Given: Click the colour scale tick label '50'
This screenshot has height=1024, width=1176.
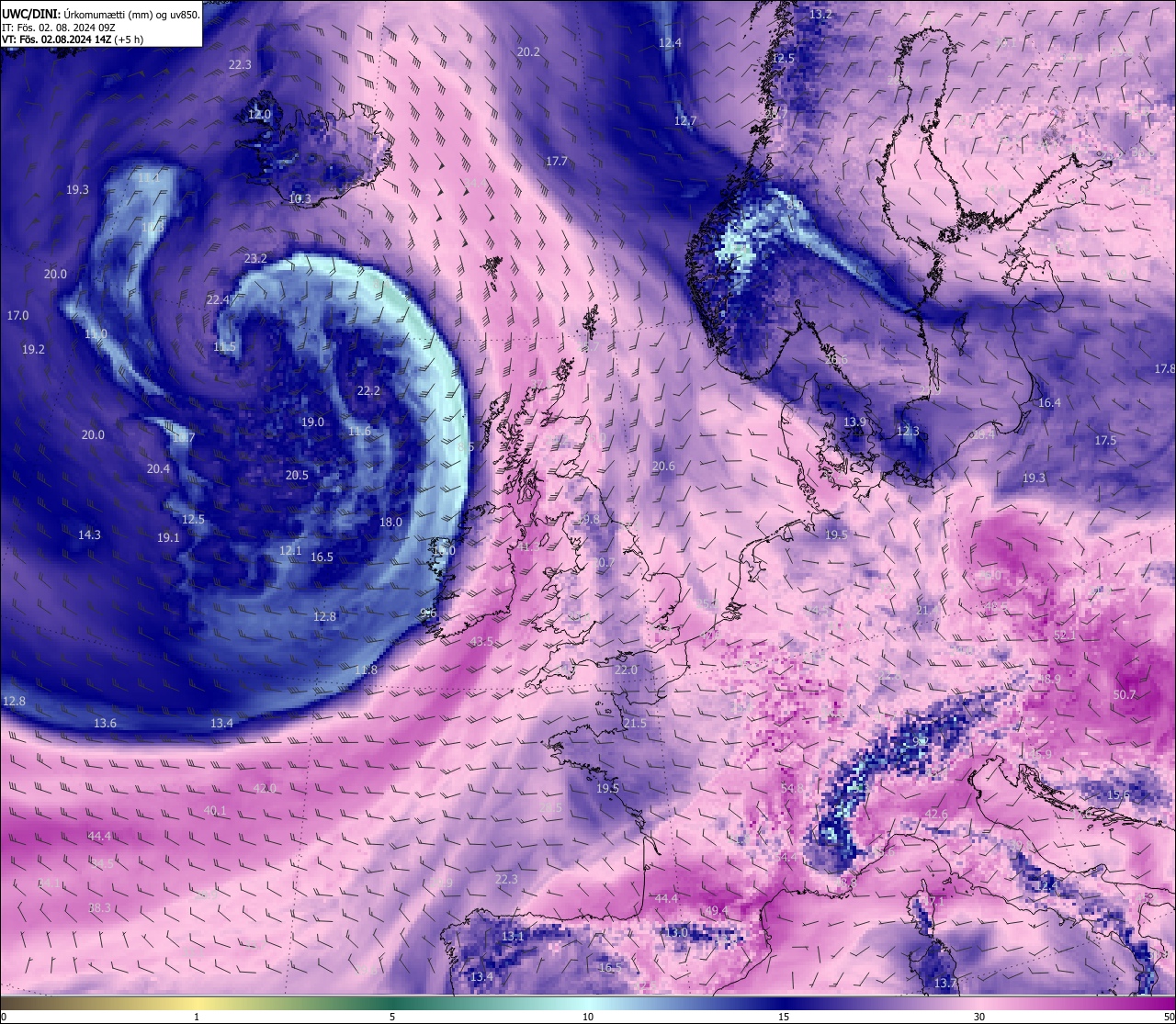Looking at the screenshot, I should (x=1168, y=1017).
